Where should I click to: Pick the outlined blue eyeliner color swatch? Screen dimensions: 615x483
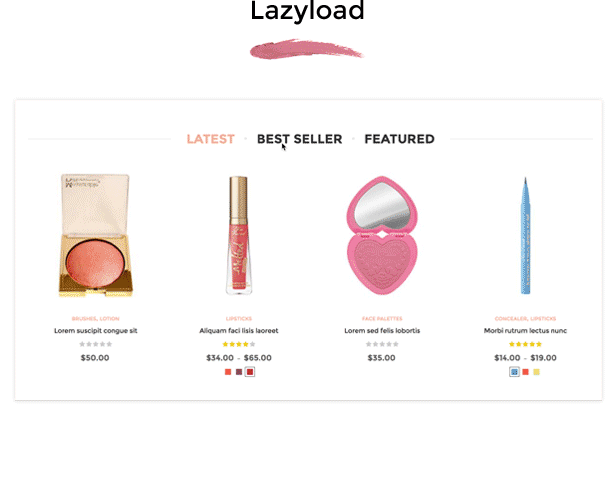tap(514, 372)
